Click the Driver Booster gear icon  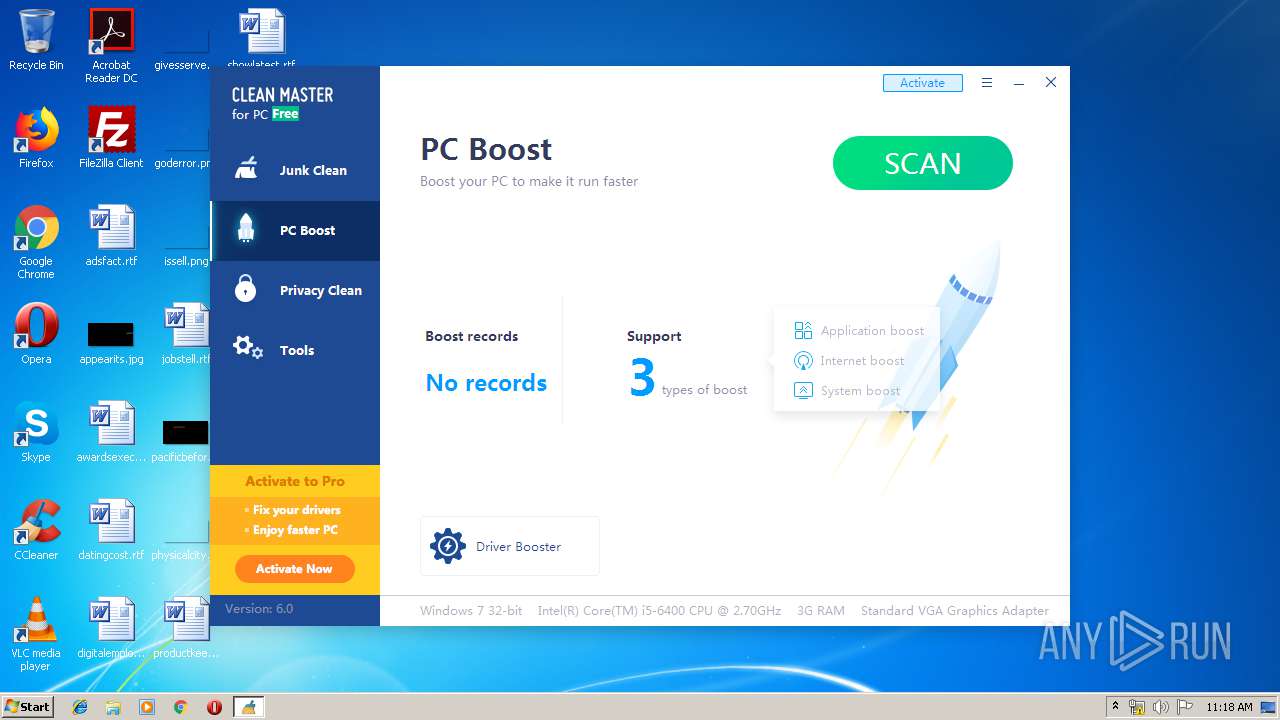click(447, 546)
